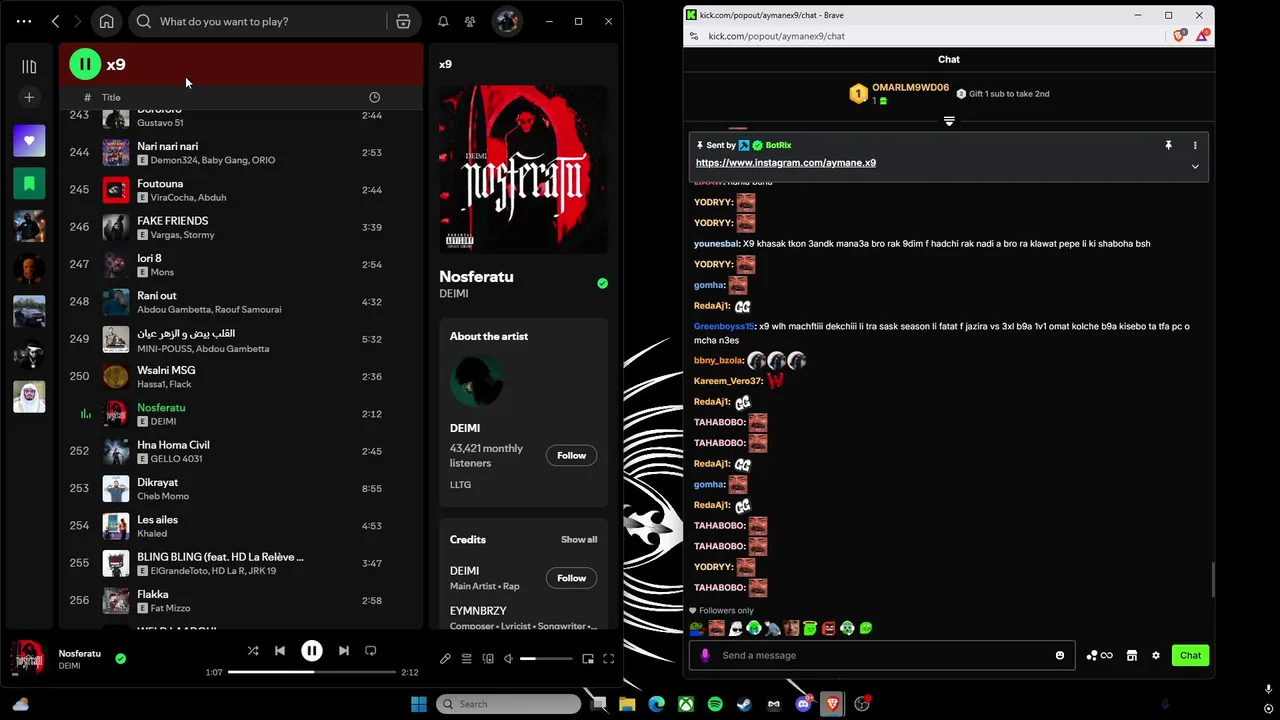The height and width of the screenshot is (720, 1280).
Task: Toggle the saved checkmark beside Nosferatu title
Action: coord(602,283)
